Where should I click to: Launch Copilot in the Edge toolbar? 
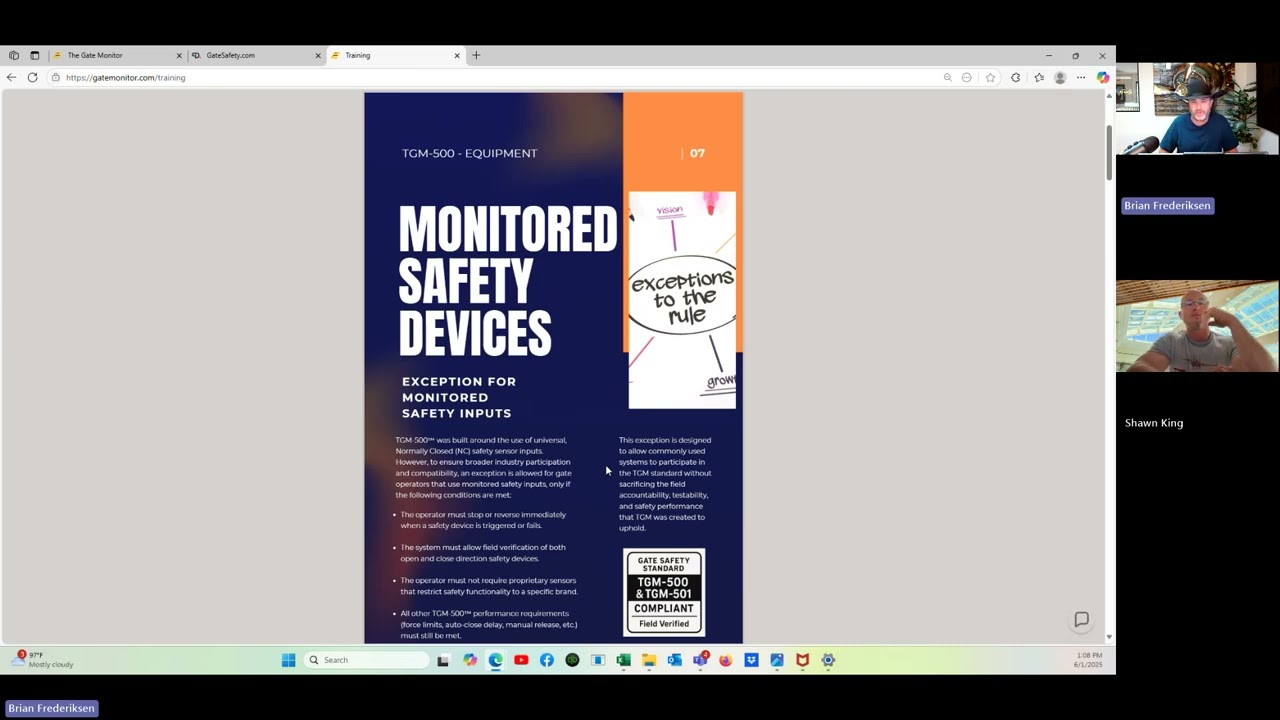pyautogui.click(x=1102, y=77)
